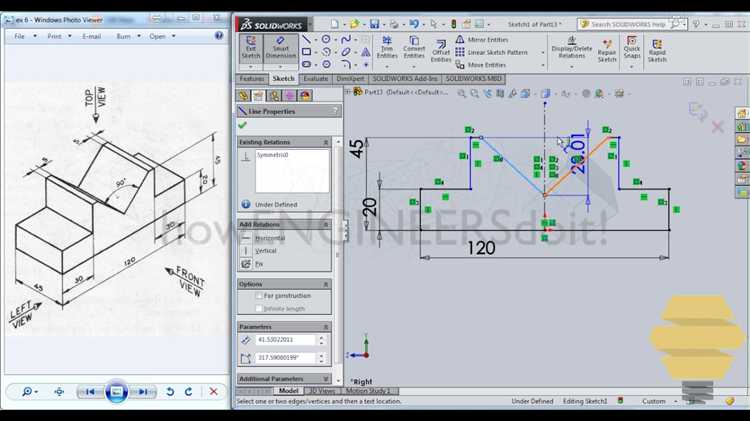Open the Quick Snaps dropdown arrow

632,66
